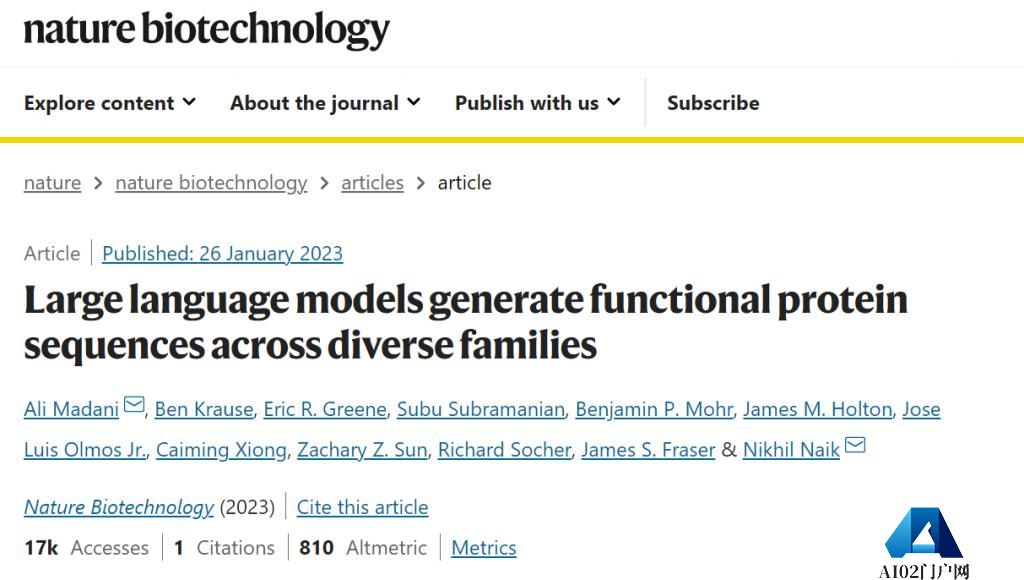Open the Metrics link
Image resolution: width=1024 pixels, height=580 pixels.
click(484, 547)
